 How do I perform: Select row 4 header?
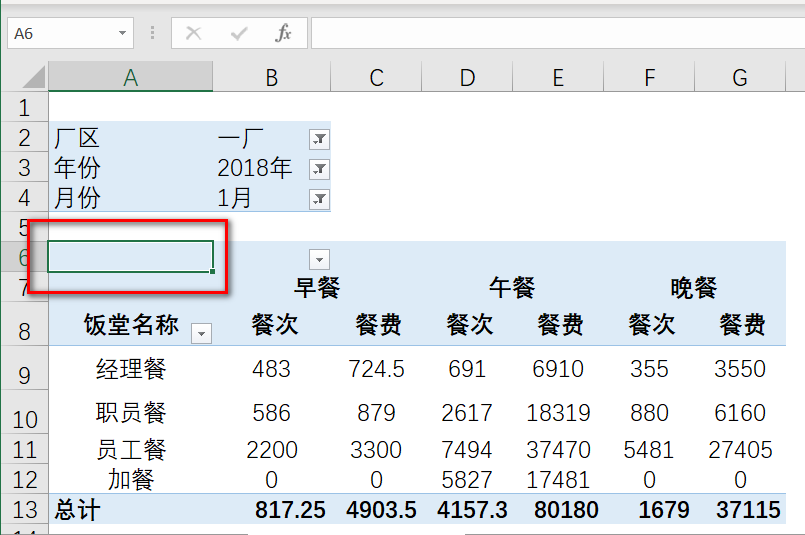coord(24,197)
